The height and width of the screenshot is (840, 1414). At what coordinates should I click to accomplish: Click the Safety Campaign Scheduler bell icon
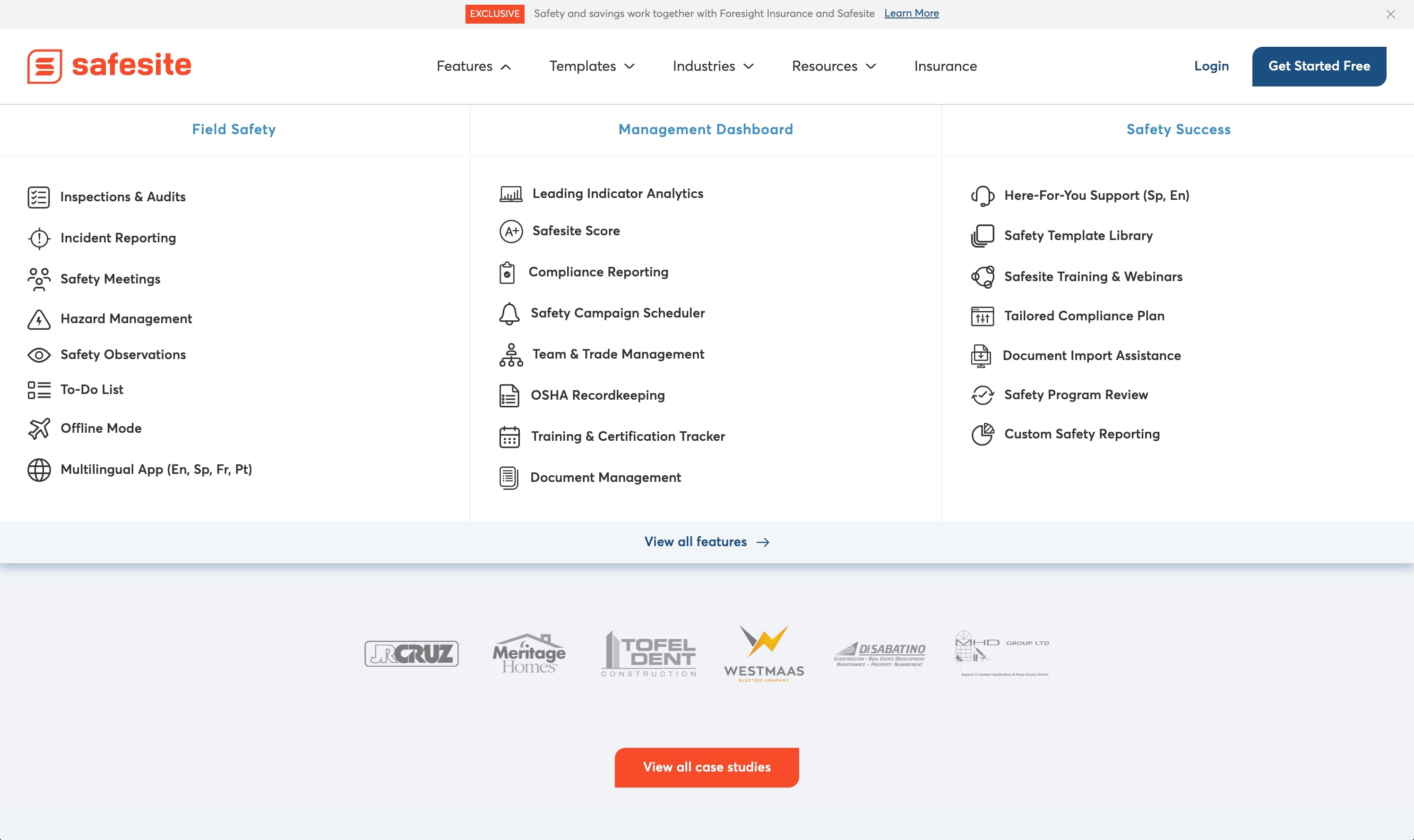(509, 313)
